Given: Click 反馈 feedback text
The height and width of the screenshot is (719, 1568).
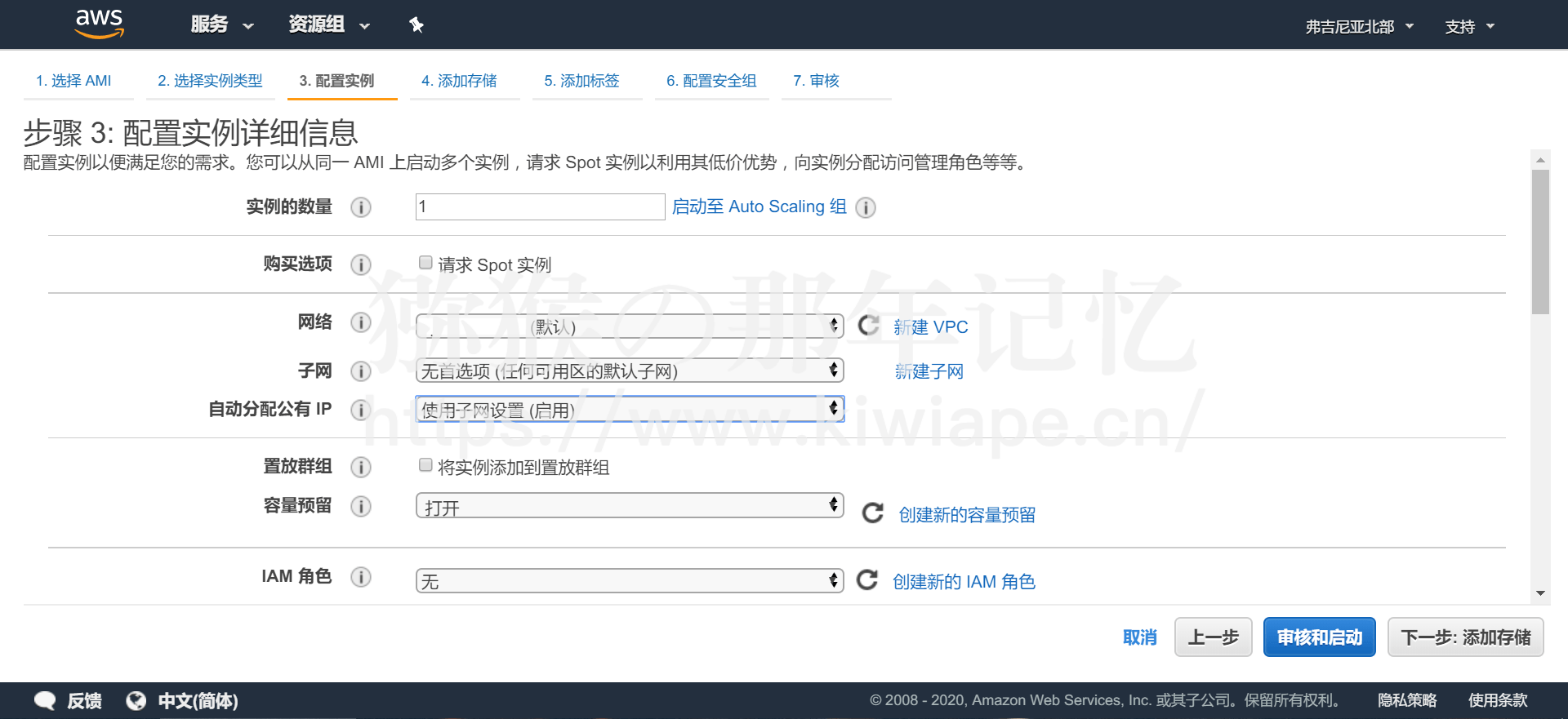Looking at the screenshot, I should pyautogui.click(x=84, y=701).
